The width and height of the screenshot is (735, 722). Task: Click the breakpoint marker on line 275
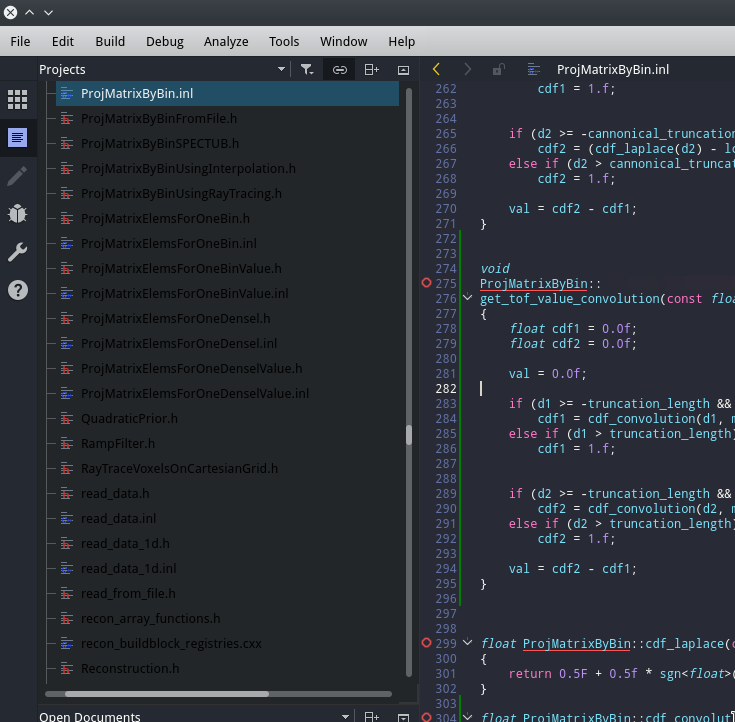tap(427, 283)
